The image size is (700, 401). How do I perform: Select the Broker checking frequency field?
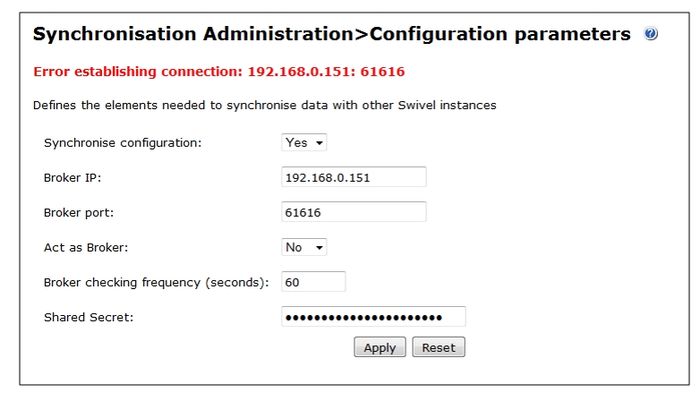click(314, 282)
